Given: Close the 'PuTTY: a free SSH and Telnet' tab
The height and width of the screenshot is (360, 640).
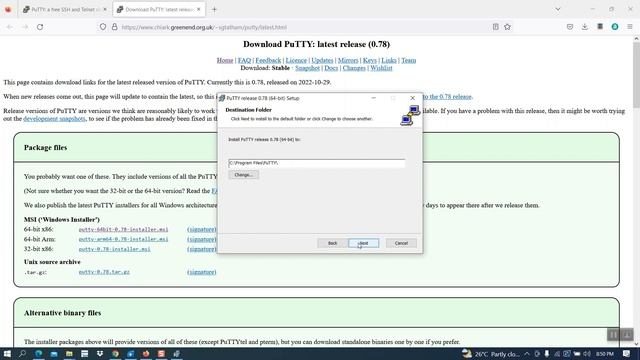Looking at the screenshot, I should [x=105, y=9].
